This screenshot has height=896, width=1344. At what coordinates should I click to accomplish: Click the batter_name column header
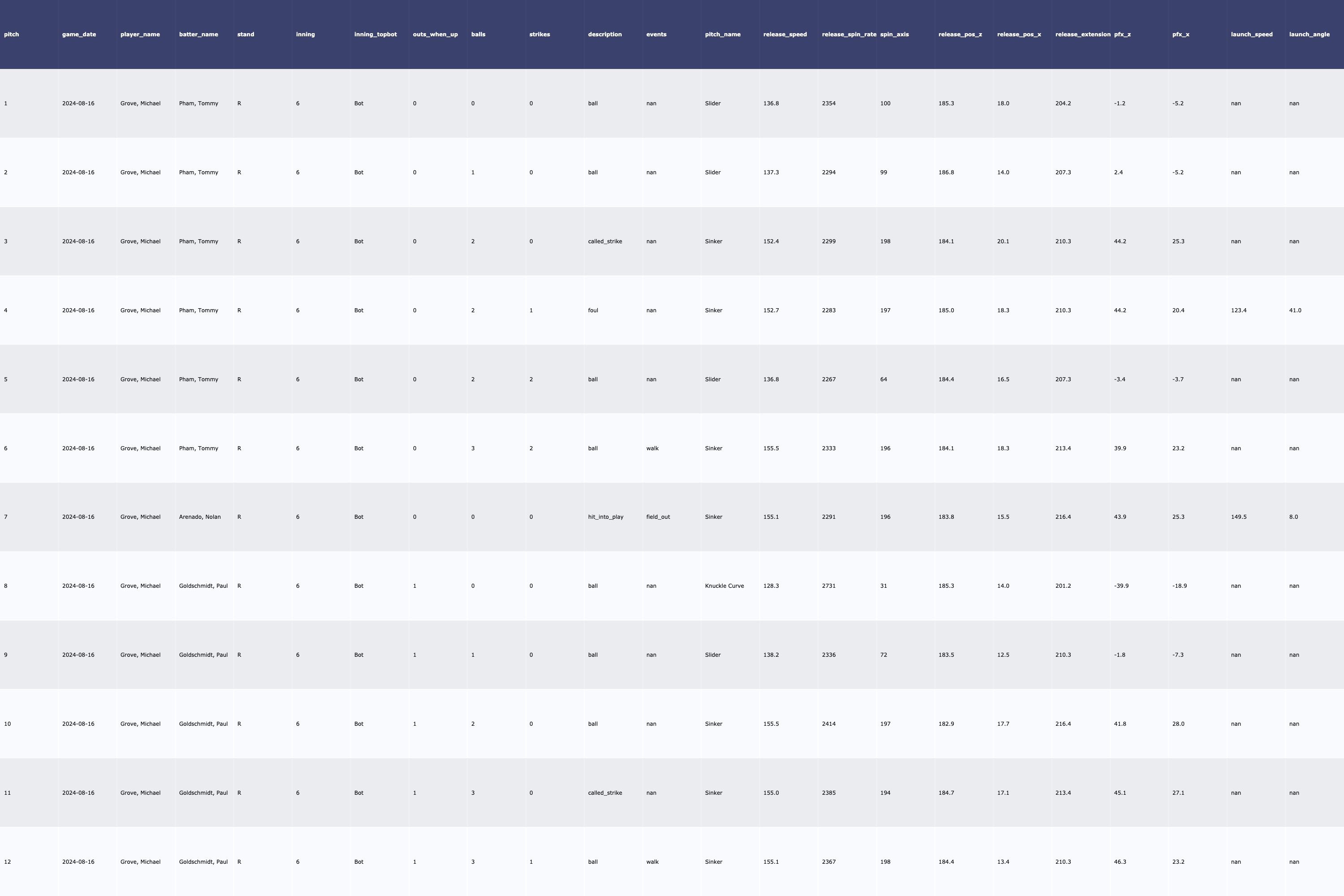point(198,34)
